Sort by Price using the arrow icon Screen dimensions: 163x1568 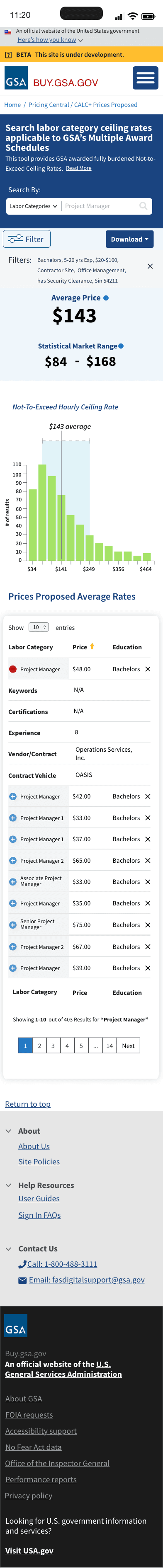click(92, 646)
